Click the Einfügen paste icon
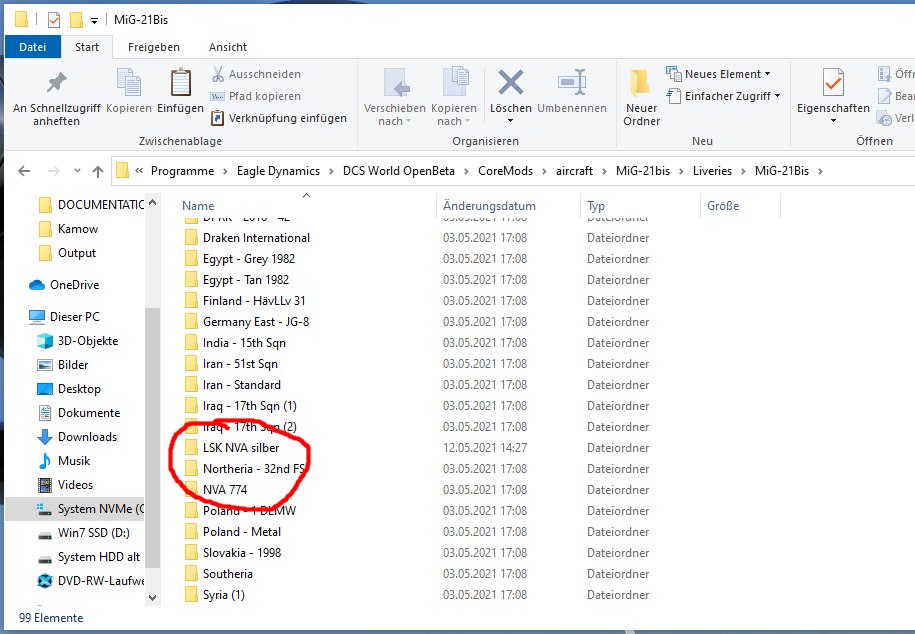Image resolution: width=915 pixels, height=634 pixels. click(x=180, y=82)
